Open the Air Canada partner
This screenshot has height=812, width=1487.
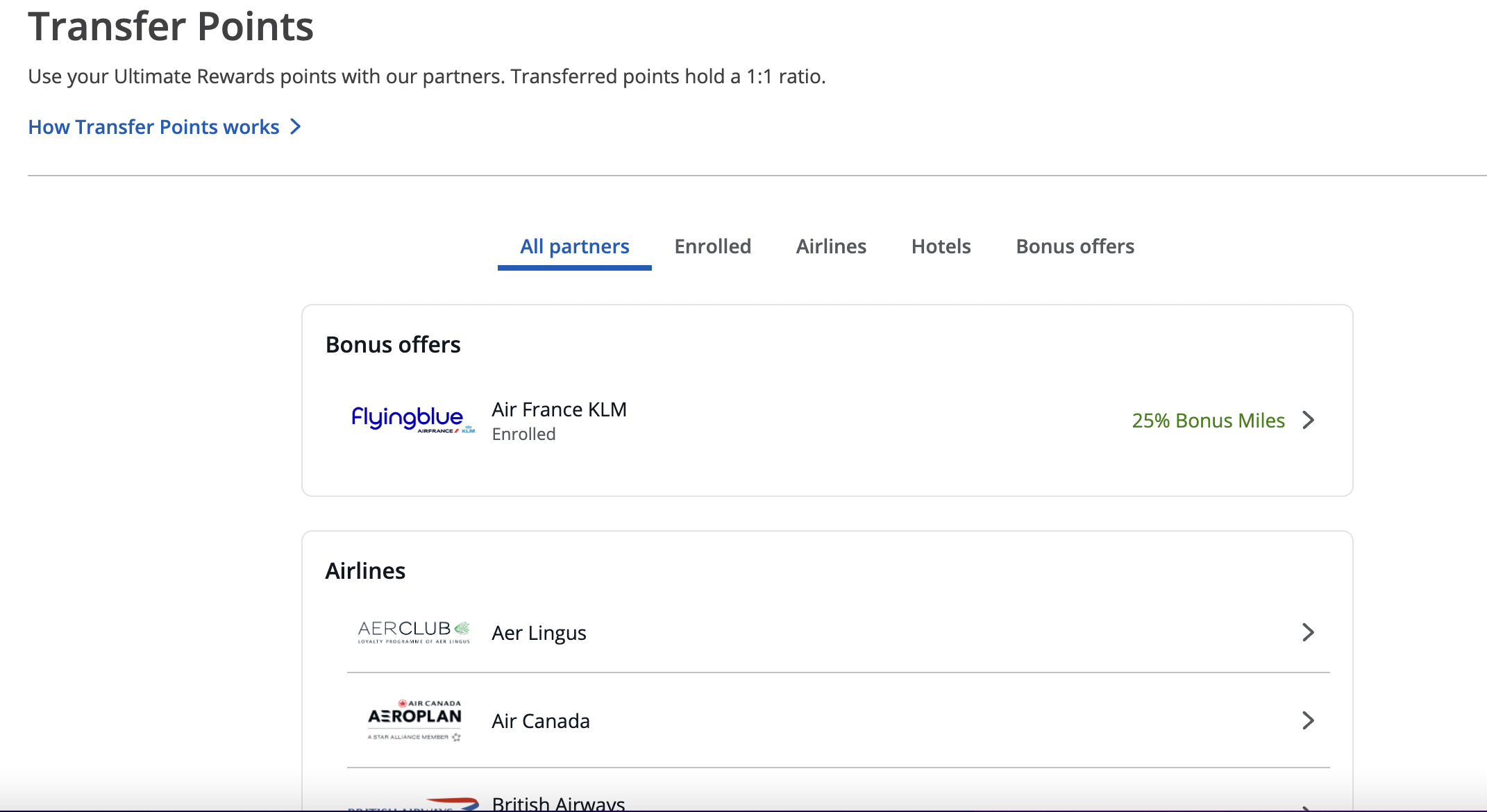tap(541, 721)
